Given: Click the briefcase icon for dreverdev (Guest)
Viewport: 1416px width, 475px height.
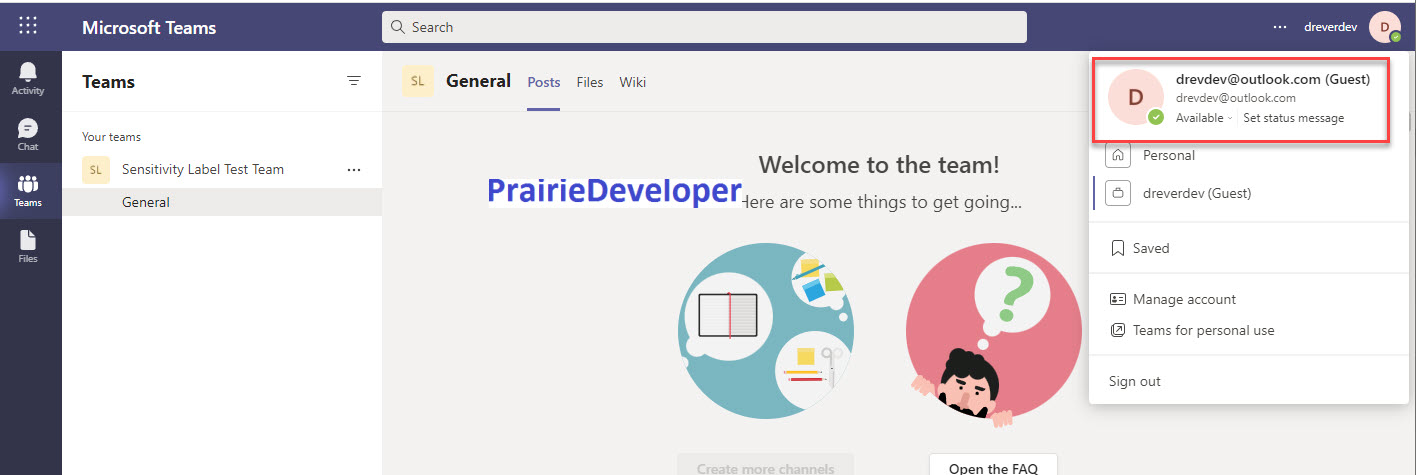Looking at the screenshot, I should click(1119, 193).
